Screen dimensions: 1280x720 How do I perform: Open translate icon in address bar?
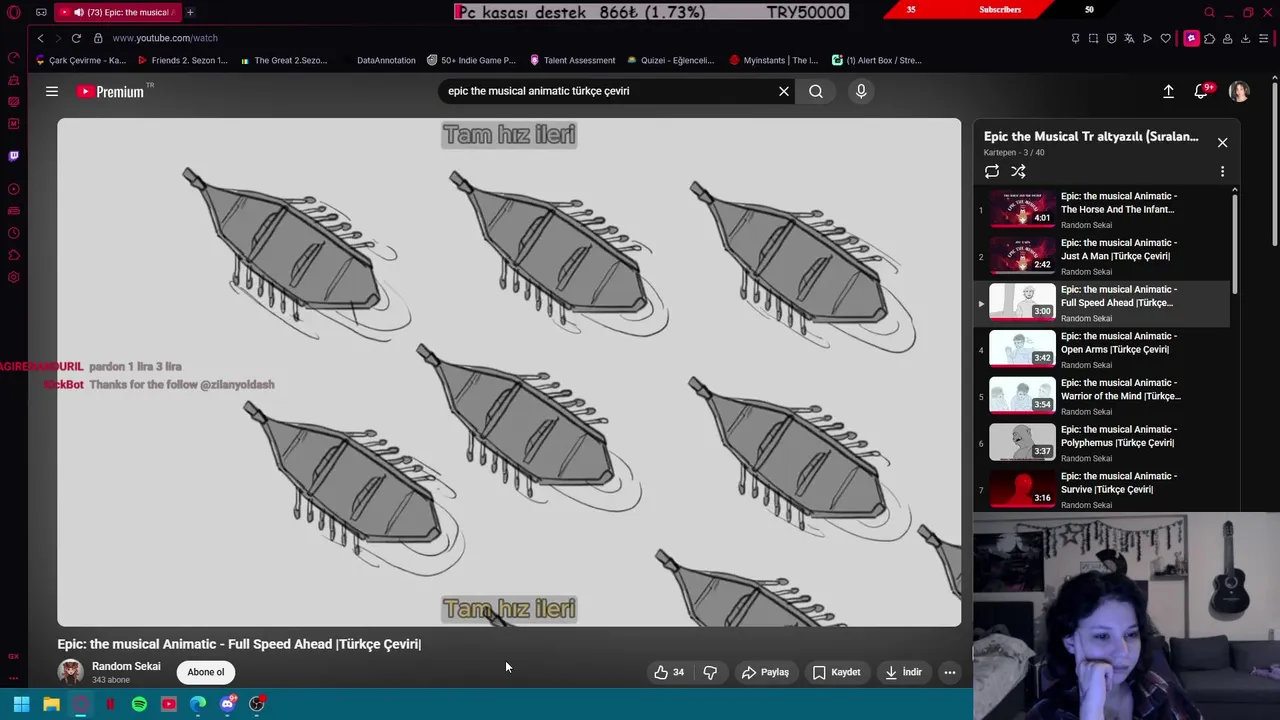tap(1129, 38)
